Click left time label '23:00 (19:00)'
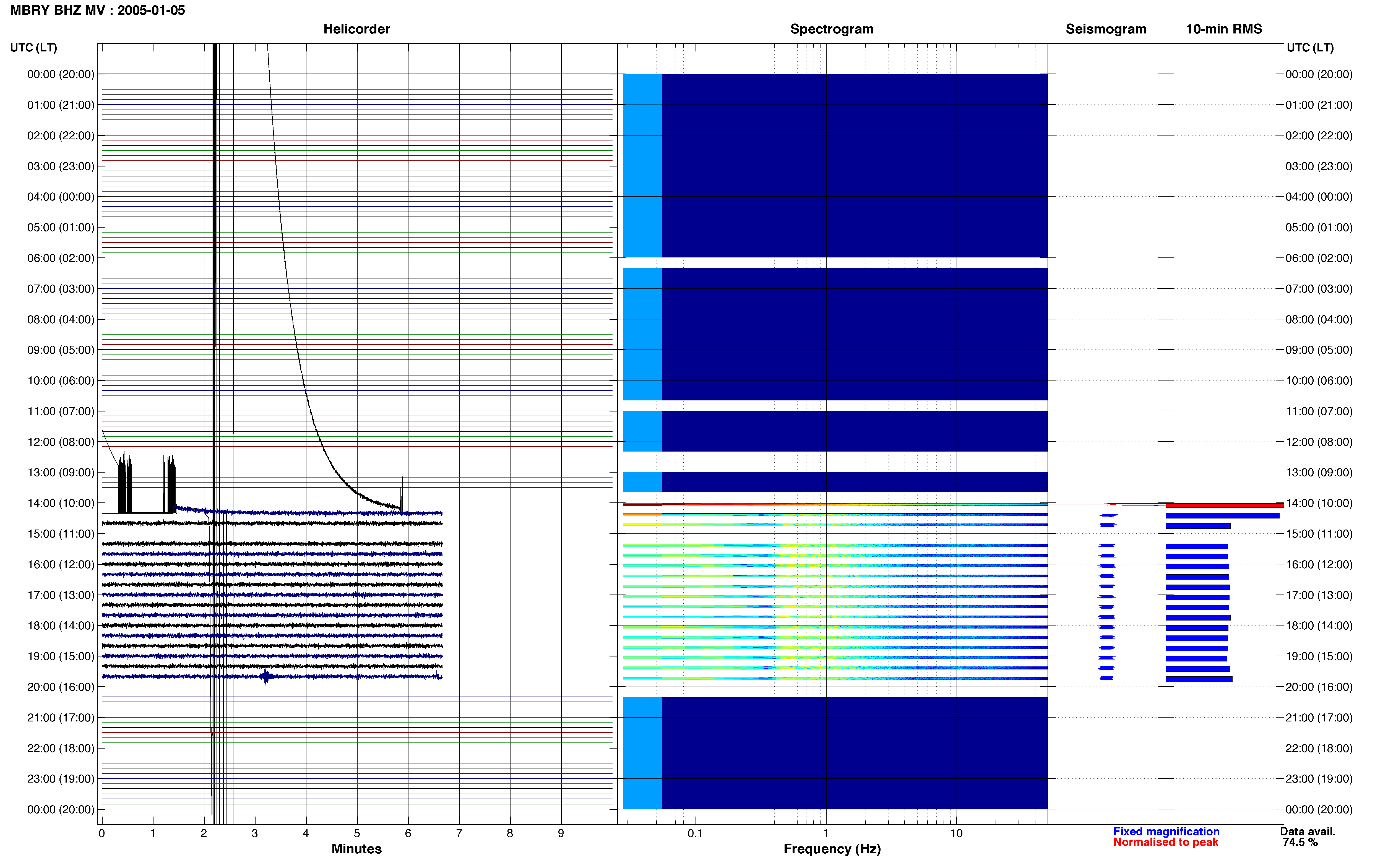This screenshot has width=1388, height=868. click(61, 779)
